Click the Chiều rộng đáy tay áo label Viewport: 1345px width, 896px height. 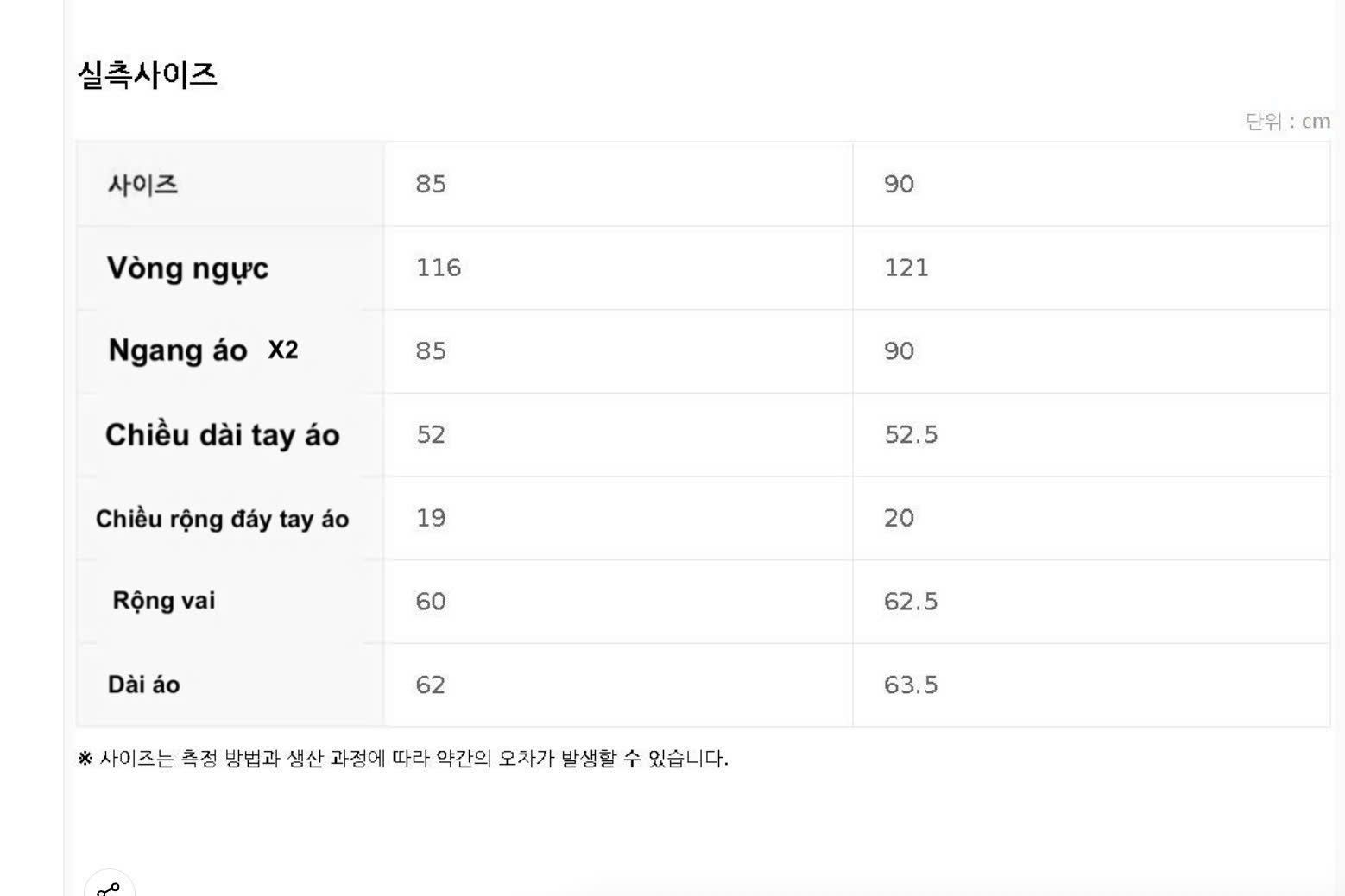coord(223,519)
